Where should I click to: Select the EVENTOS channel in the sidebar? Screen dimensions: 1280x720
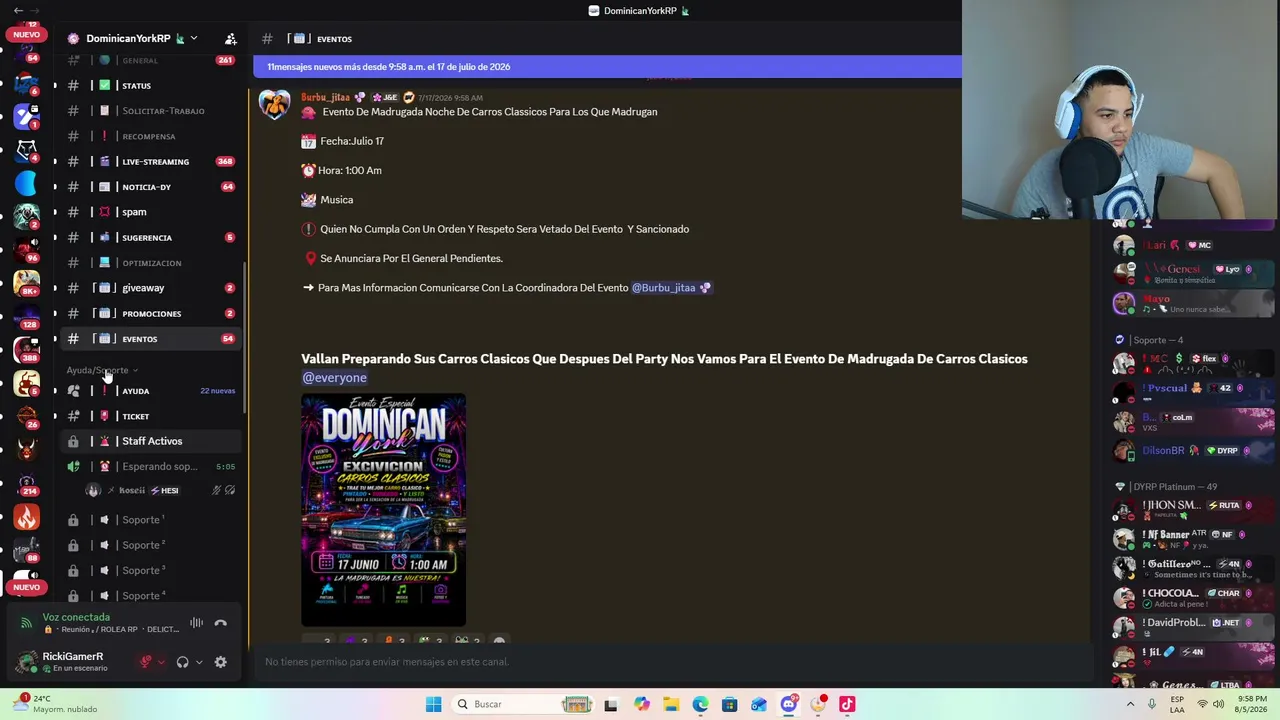pos(150,339)
